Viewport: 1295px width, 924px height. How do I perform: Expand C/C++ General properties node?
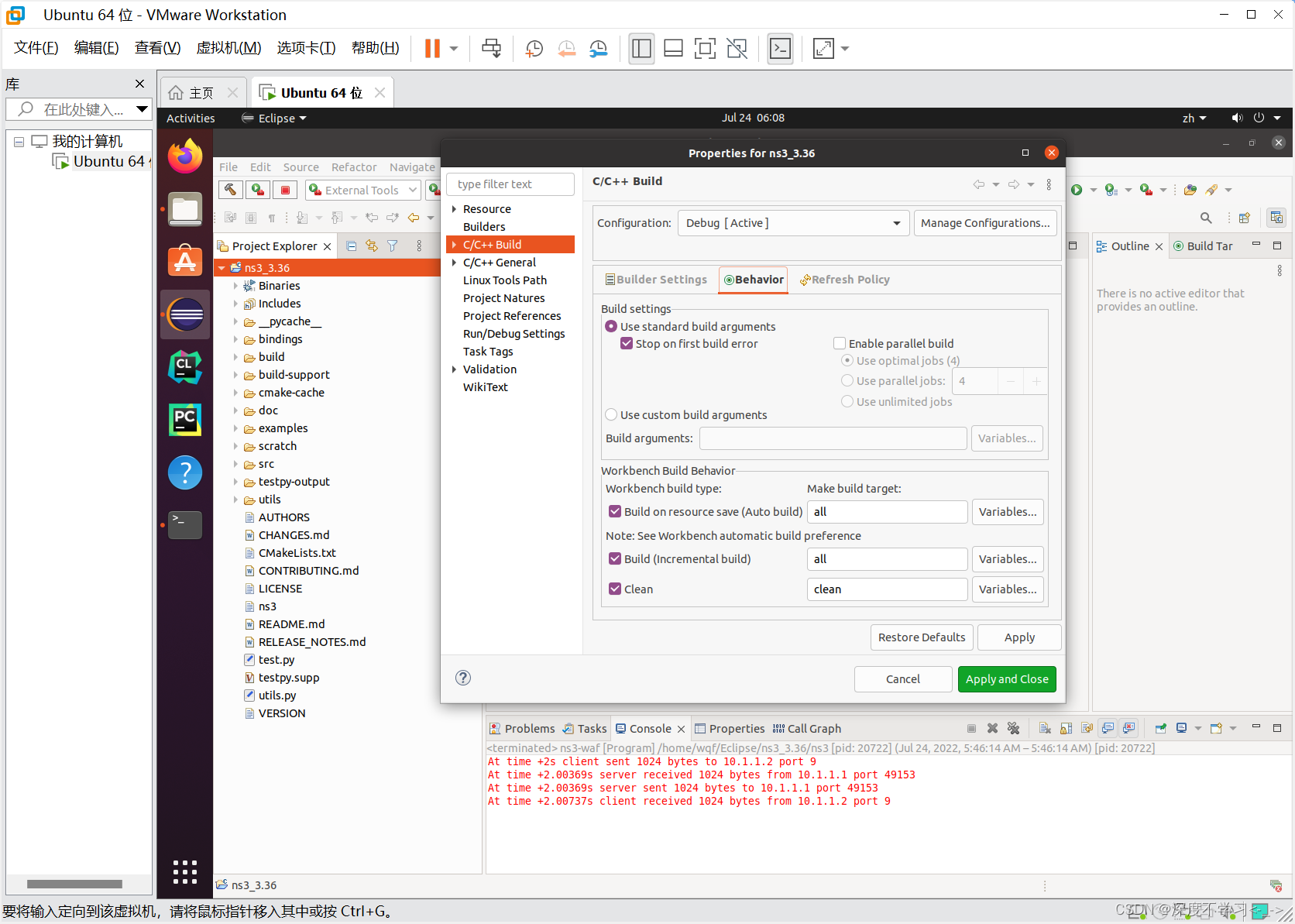tap(454, 263)
